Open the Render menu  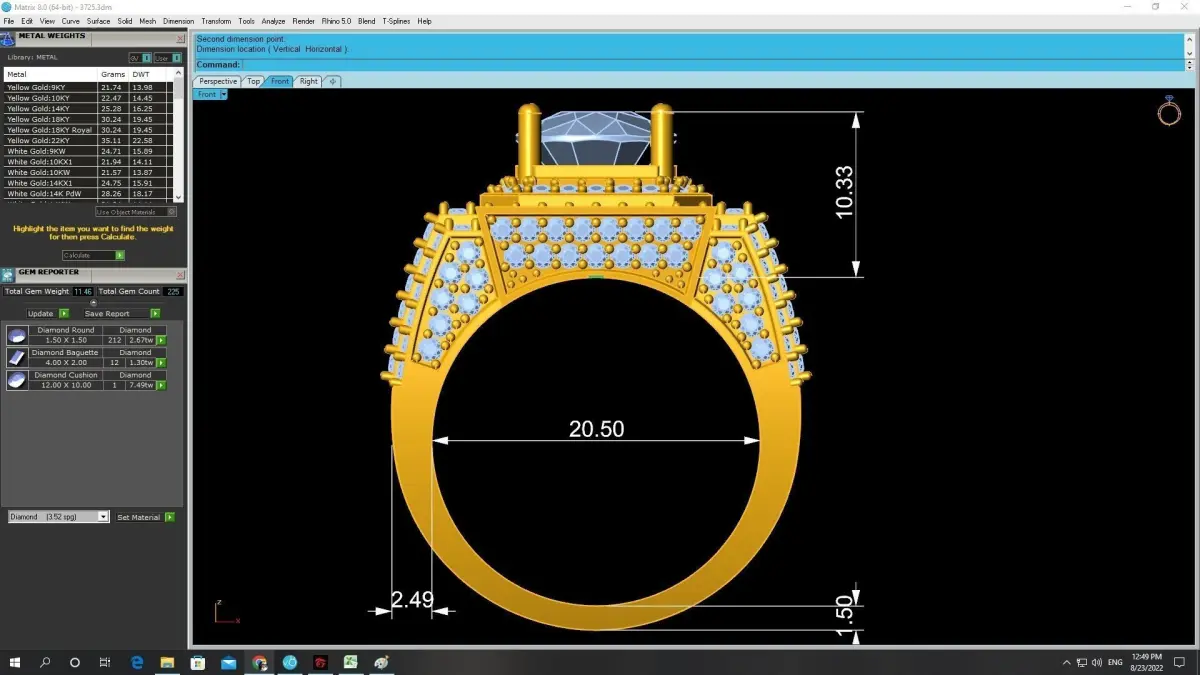tap(303, 21)
